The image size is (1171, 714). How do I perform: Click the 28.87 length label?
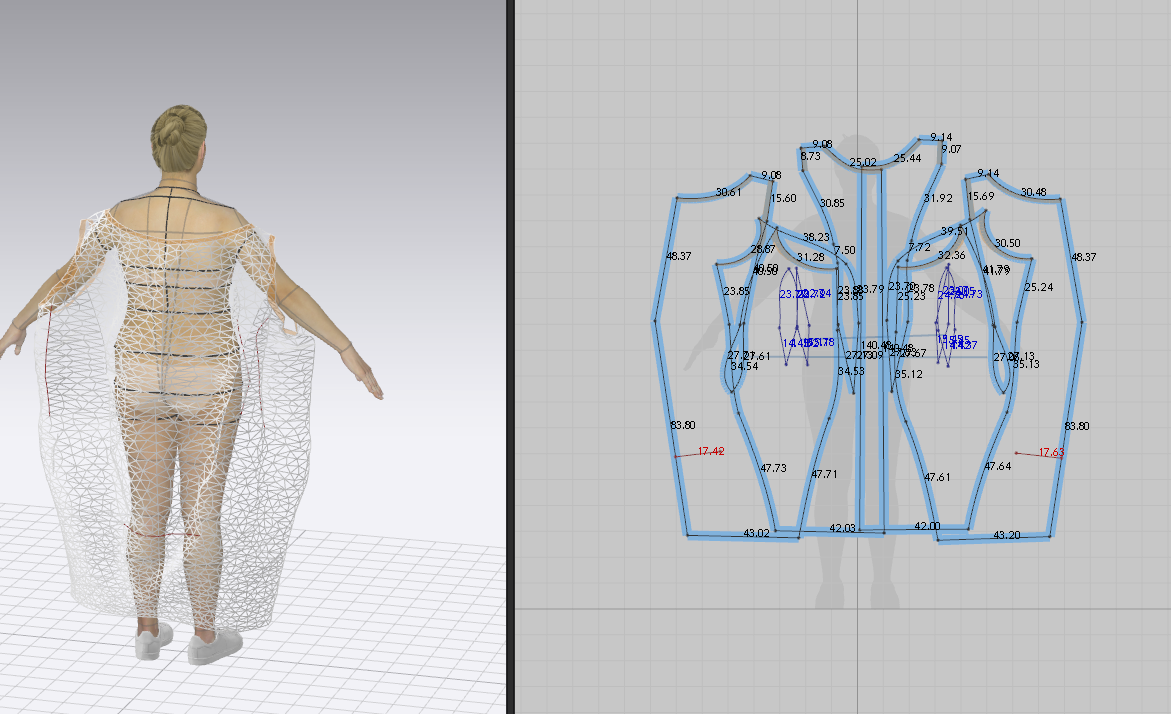coord(762,249)
